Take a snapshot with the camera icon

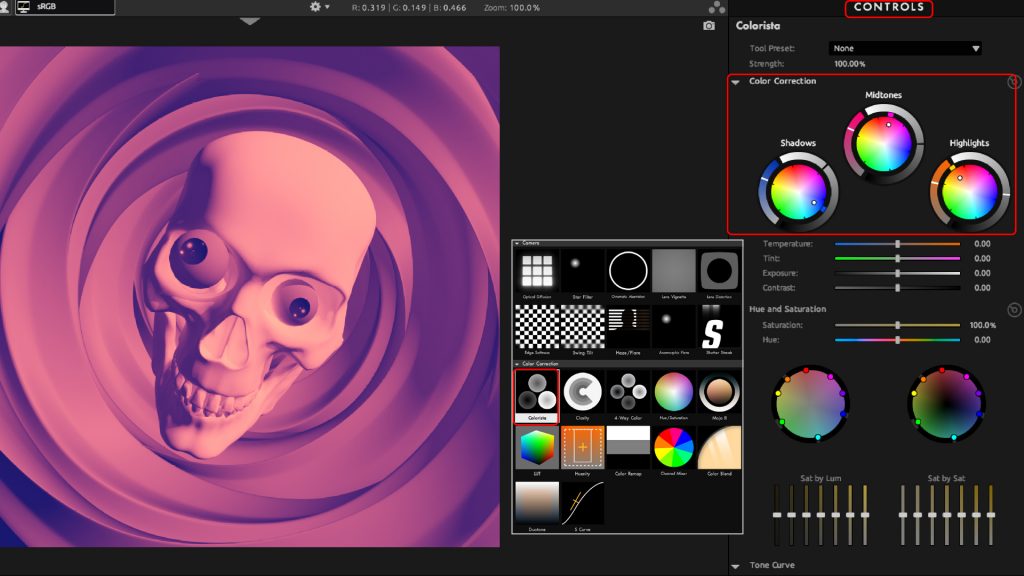[709, 26]
